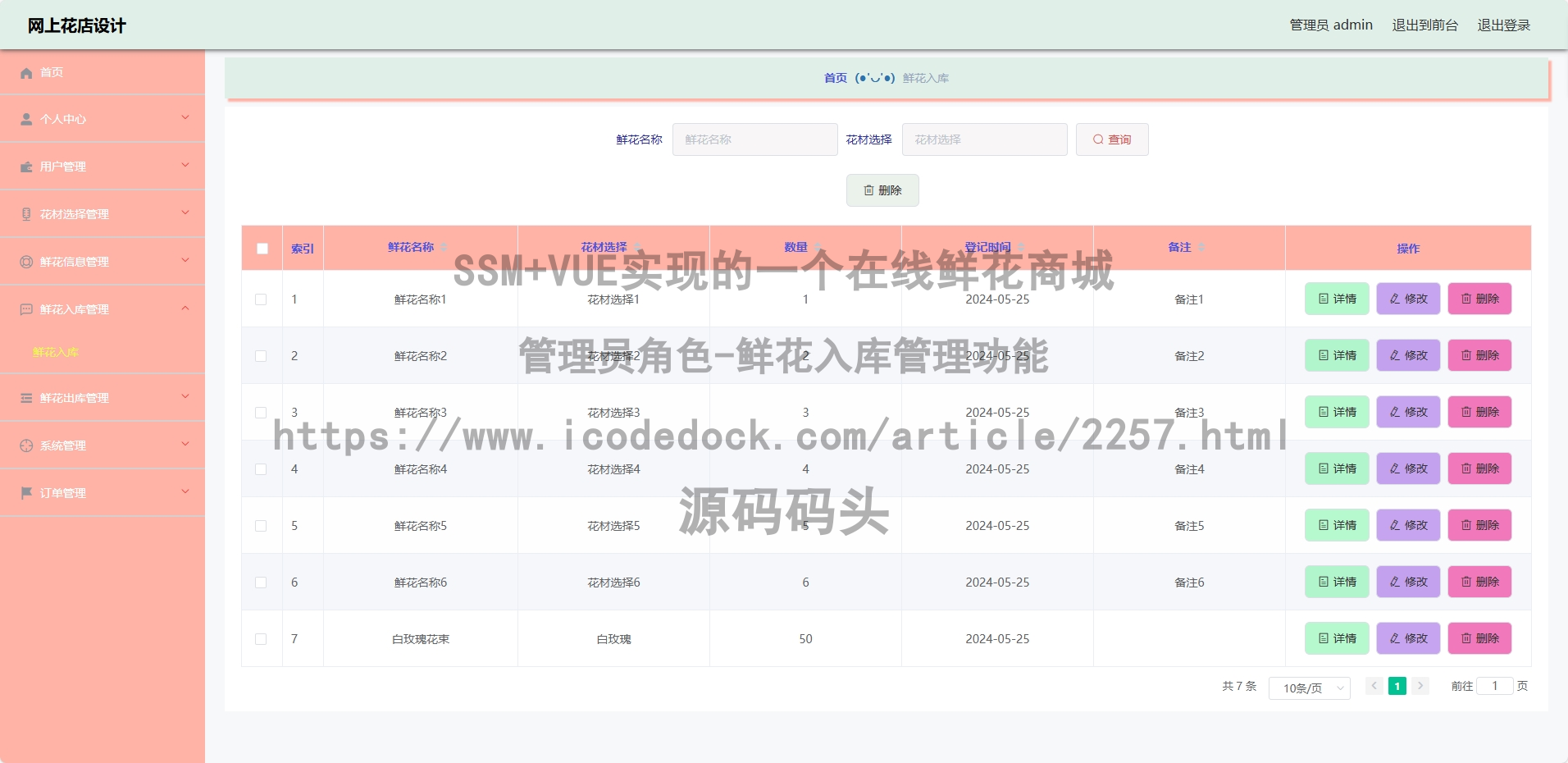Click the 系统管理 sidebar icon
This screenshot has width=1568, height=763.
(26, 445)
